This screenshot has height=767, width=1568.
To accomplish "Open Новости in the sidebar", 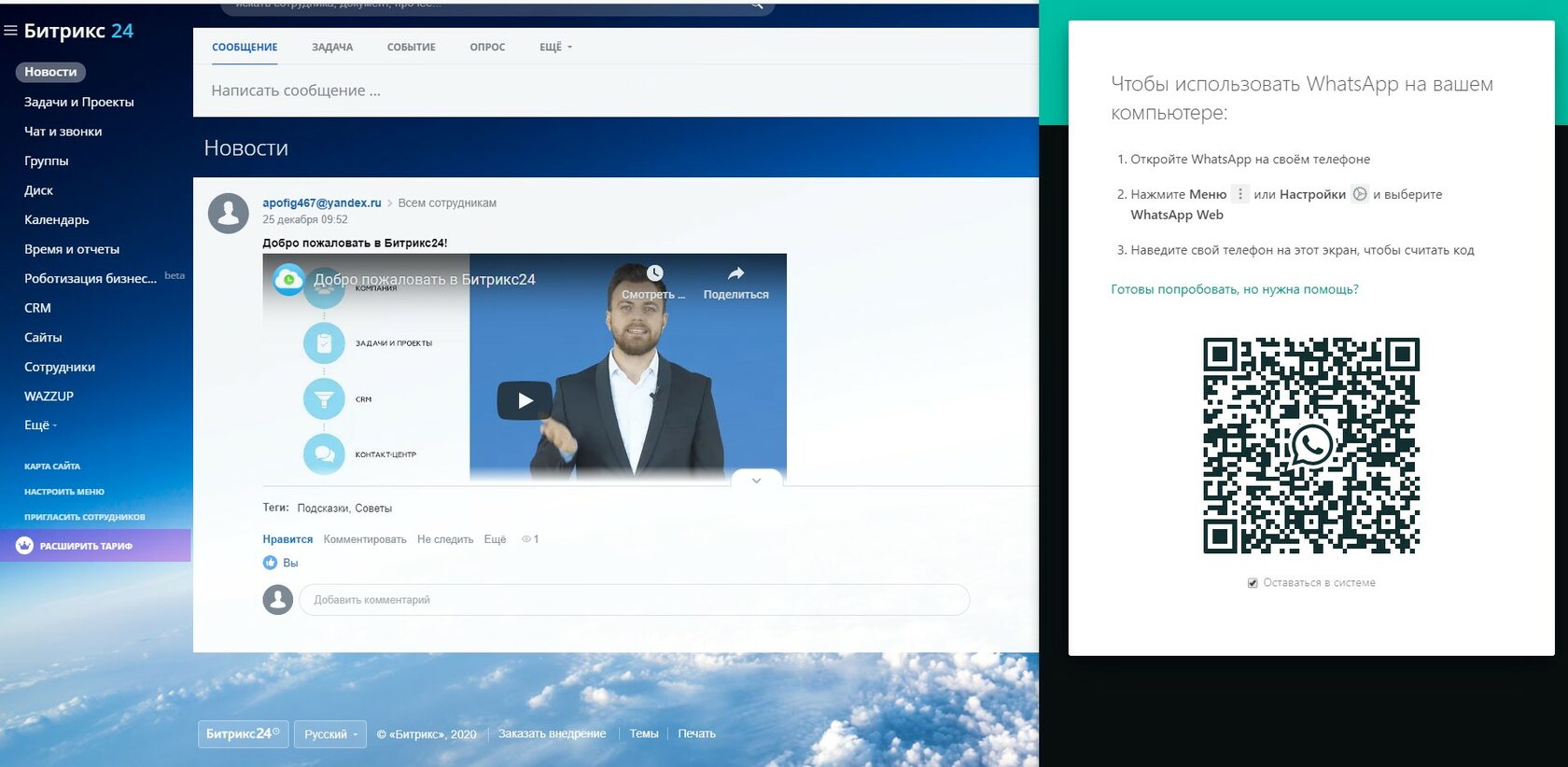I will tap(50, 72).
